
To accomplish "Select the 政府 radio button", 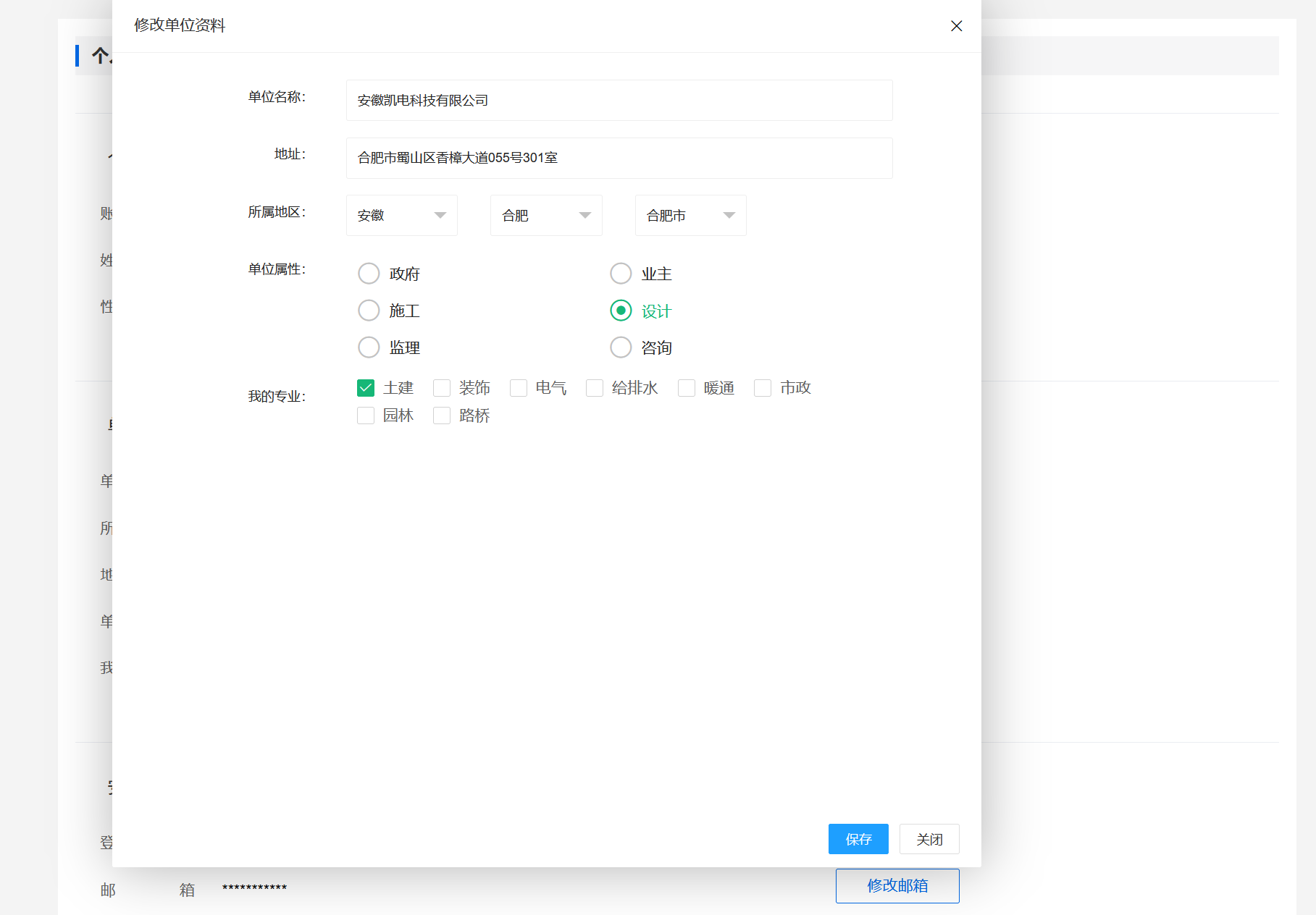I will click(x=369, y=274).
